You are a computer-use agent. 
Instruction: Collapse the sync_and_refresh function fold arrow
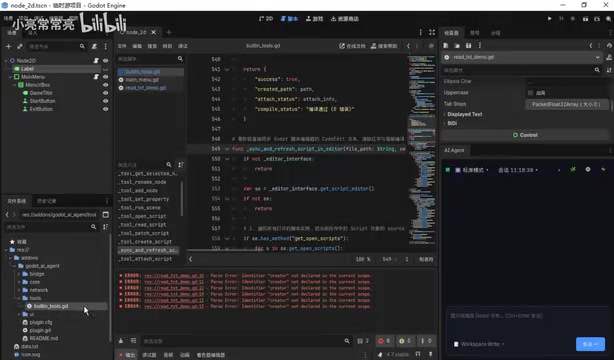227,149
